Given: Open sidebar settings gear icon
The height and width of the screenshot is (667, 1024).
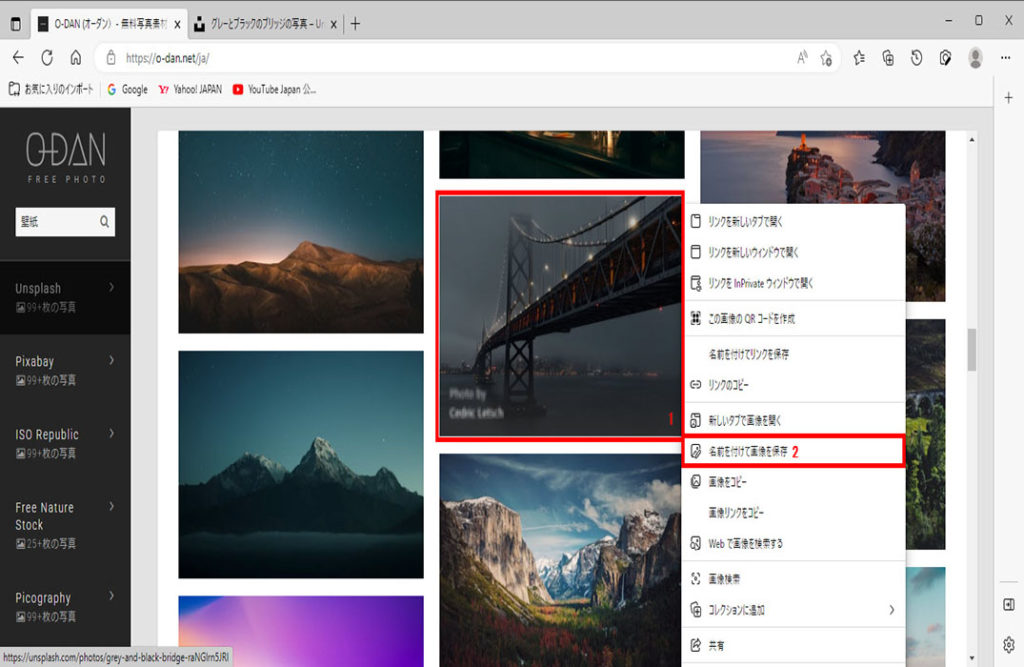Looking at the screenshot, I should point(1008,643).
